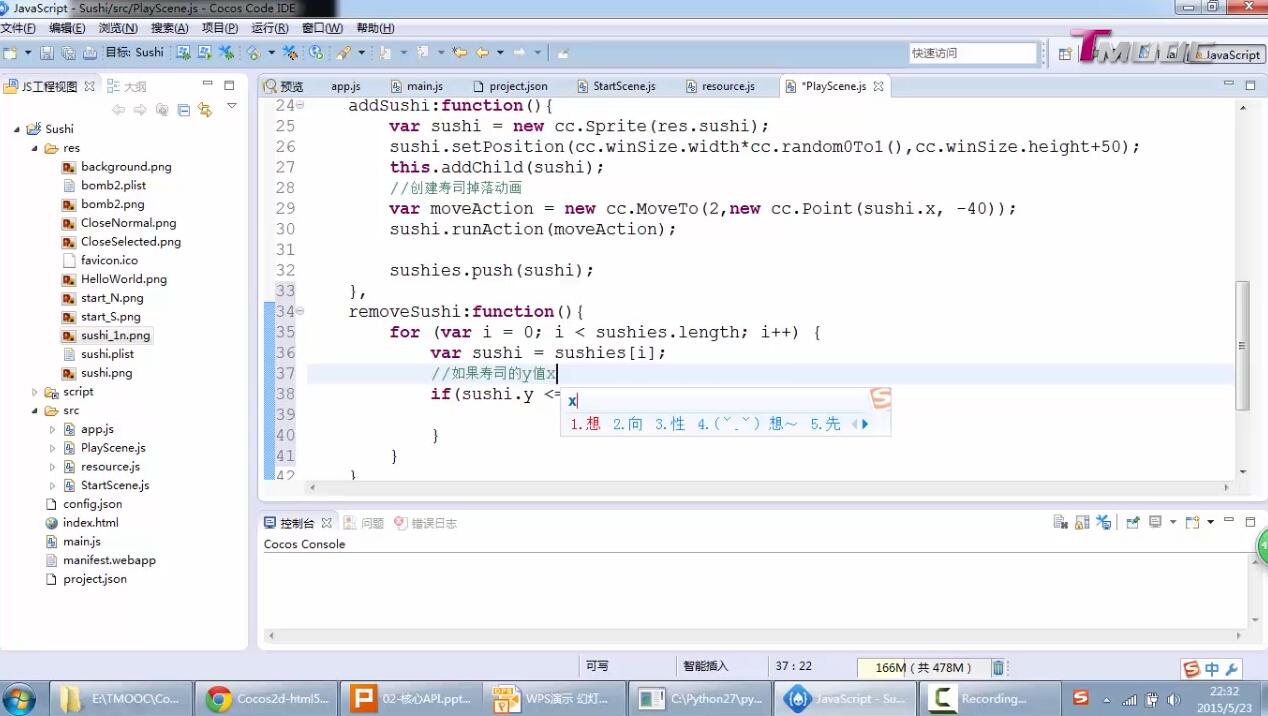The height and width of the screenshot is (716, 1268).
Task: Click Collapse All icon in project view
Action: pos(183,110)
